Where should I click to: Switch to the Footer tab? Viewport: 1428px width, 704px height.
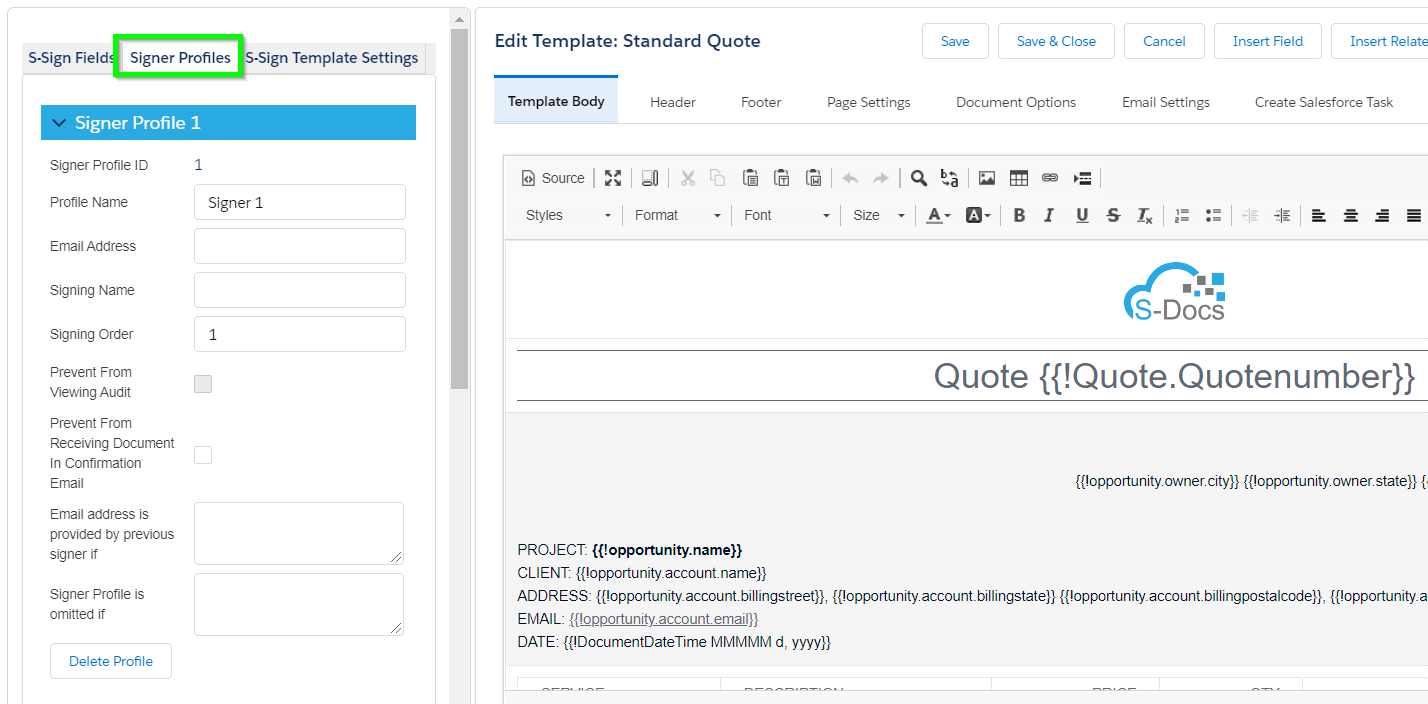(761, 102)
